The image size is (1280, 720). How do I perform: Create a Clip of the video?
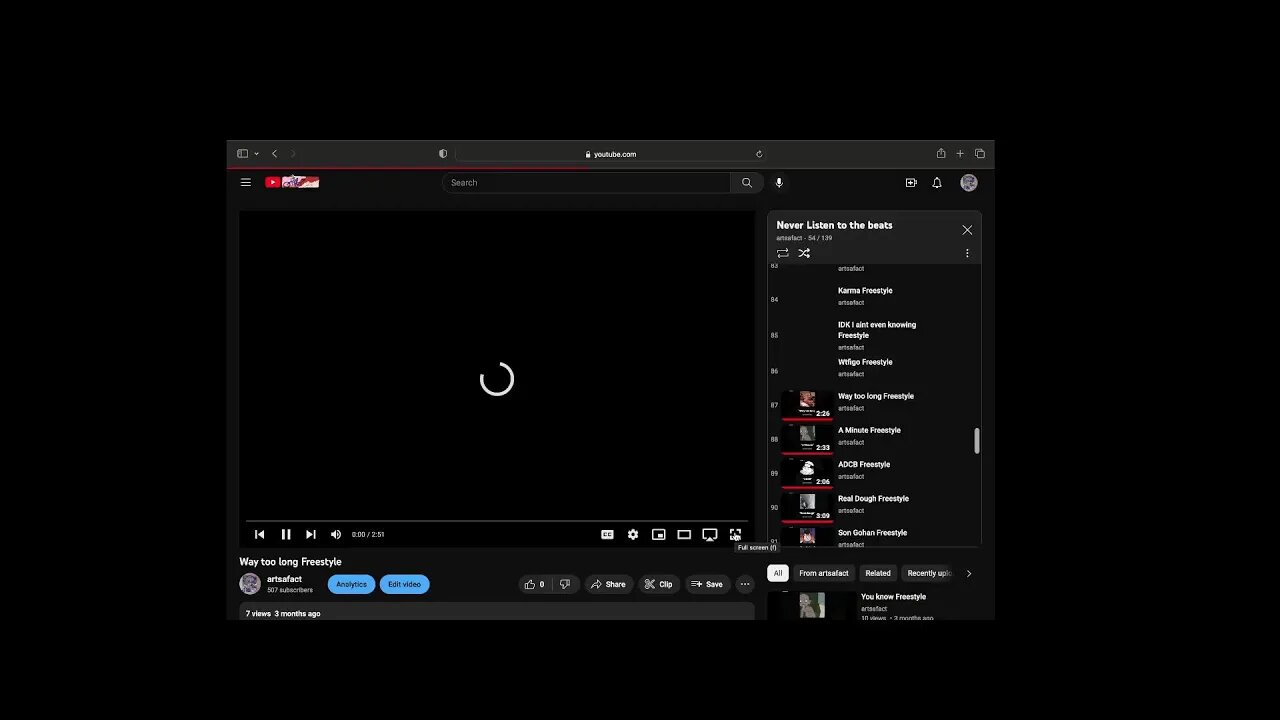658,584
